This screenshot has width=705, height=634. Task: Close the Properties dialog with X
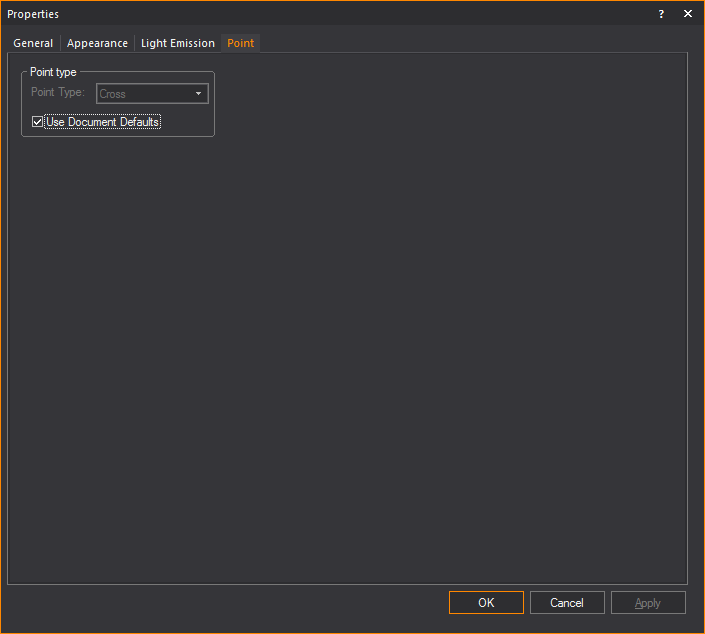click(x=688, y=14)
